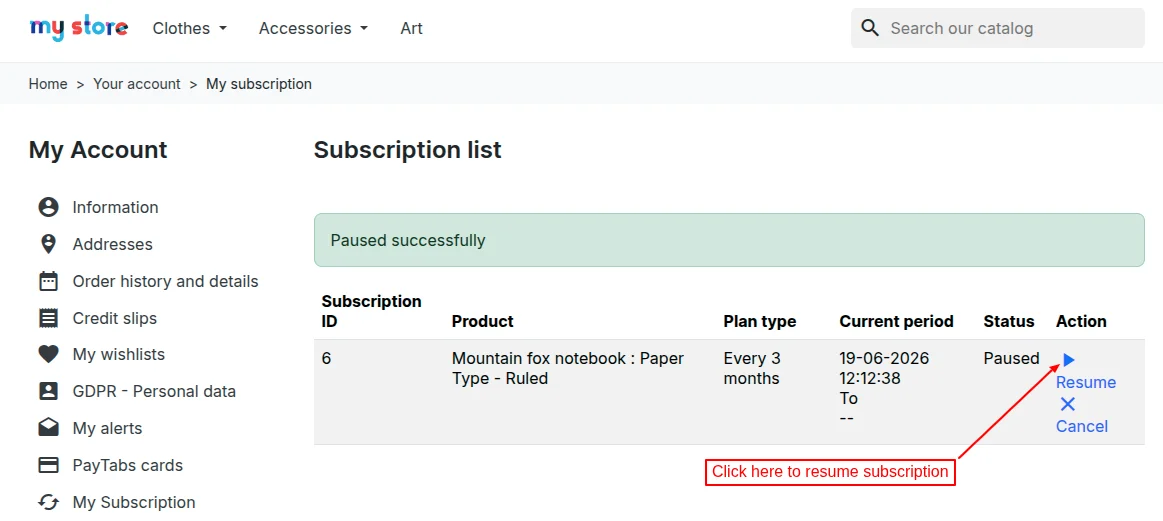Click the Status column header
1163x521 pixels.
coord(1009,321)
